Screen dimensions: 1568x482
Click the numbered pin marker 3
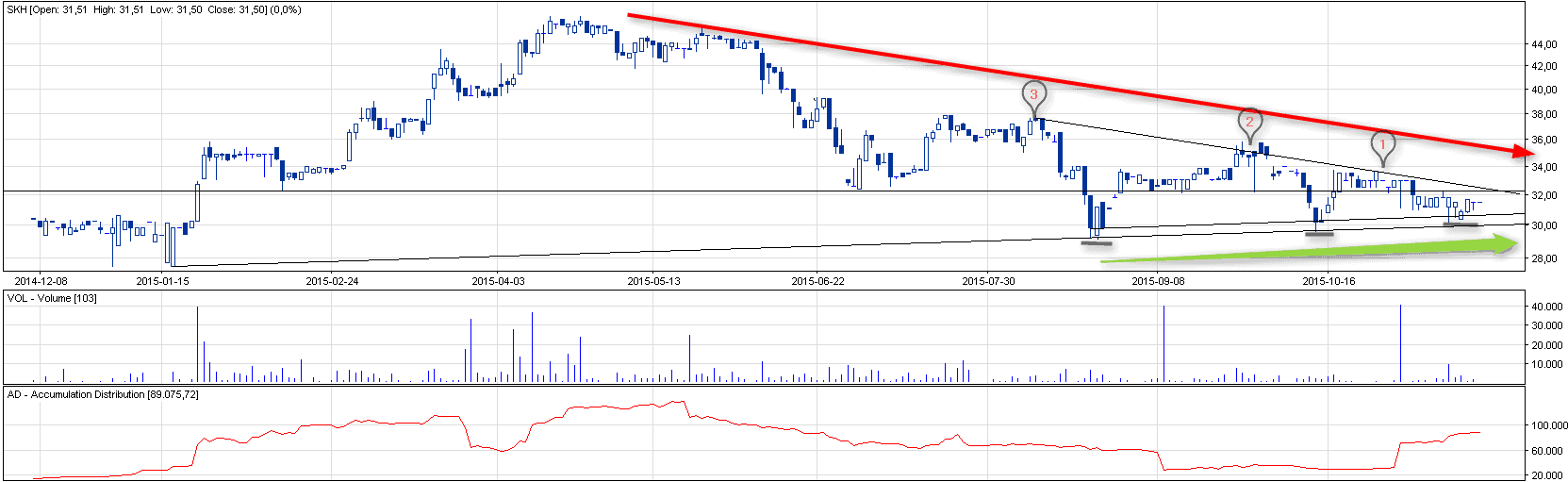(x=1033, y=95)
